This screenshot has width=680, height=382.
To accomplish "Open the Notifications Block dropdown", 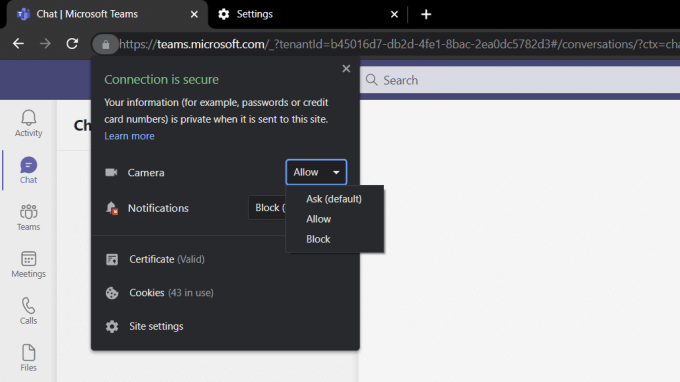I will (x=267, y=208).
